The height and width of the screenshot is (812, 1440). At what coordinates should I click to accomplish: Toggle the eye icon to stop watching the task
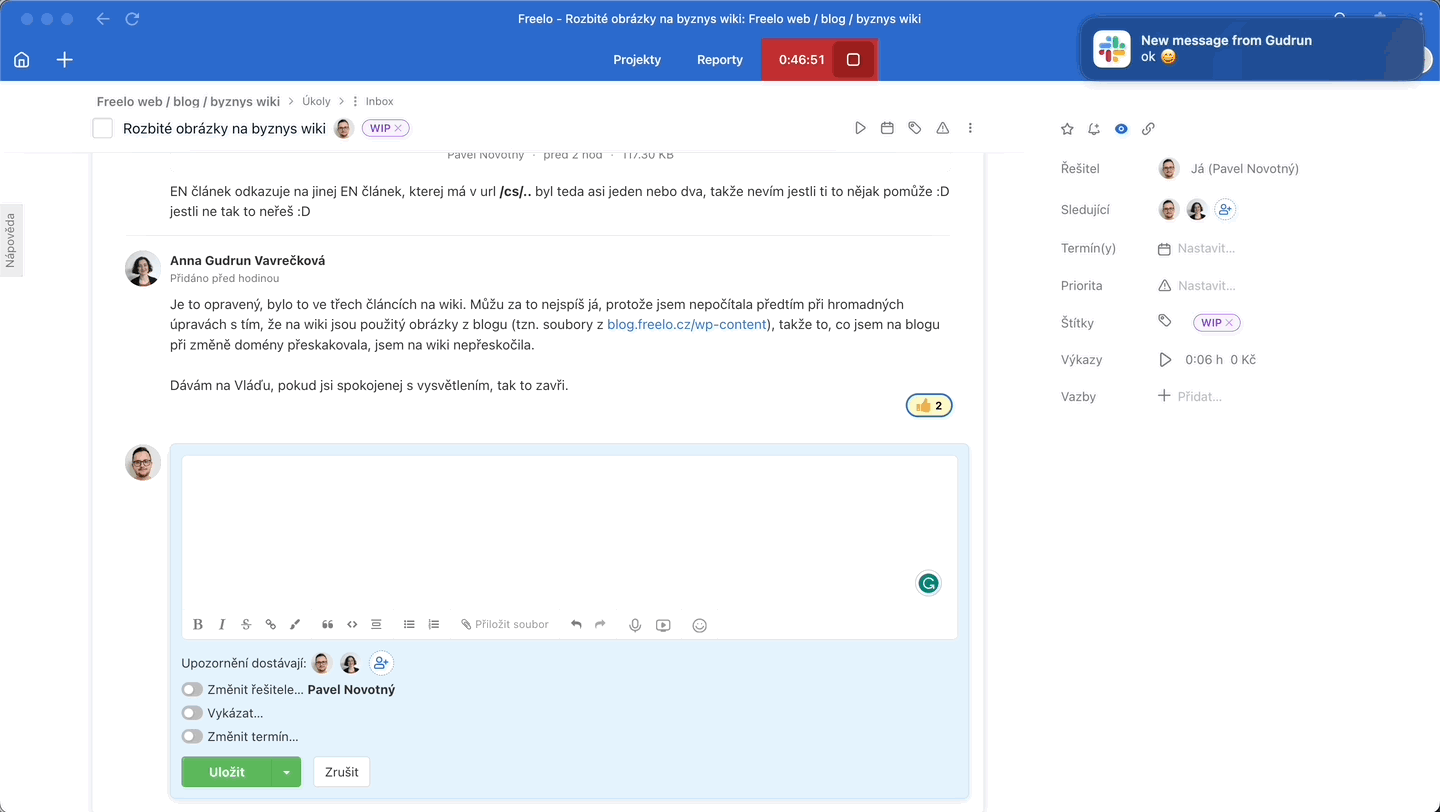coord(1121,129)
